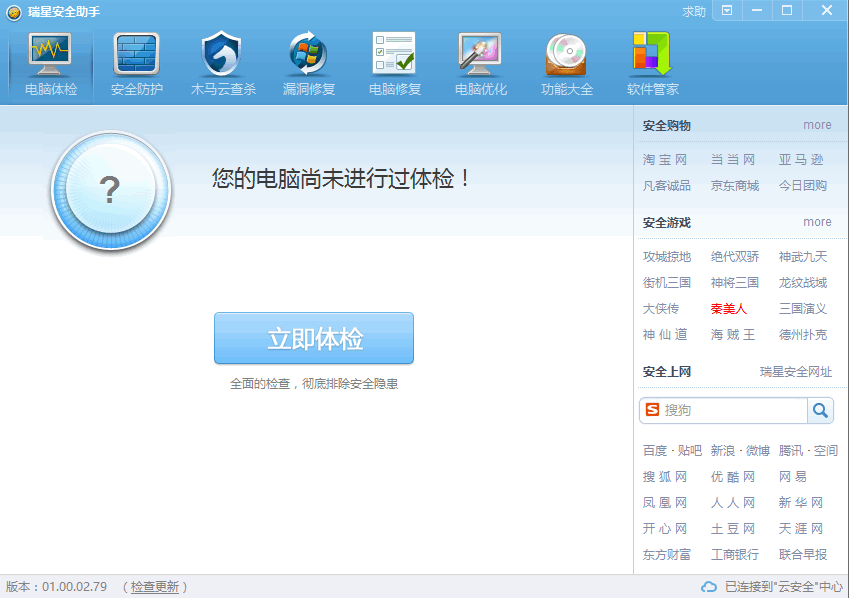Screen dimensions: 849x598
Task: Click the 求助 help link
Action: pyautogui.click(x=694, y=11)
